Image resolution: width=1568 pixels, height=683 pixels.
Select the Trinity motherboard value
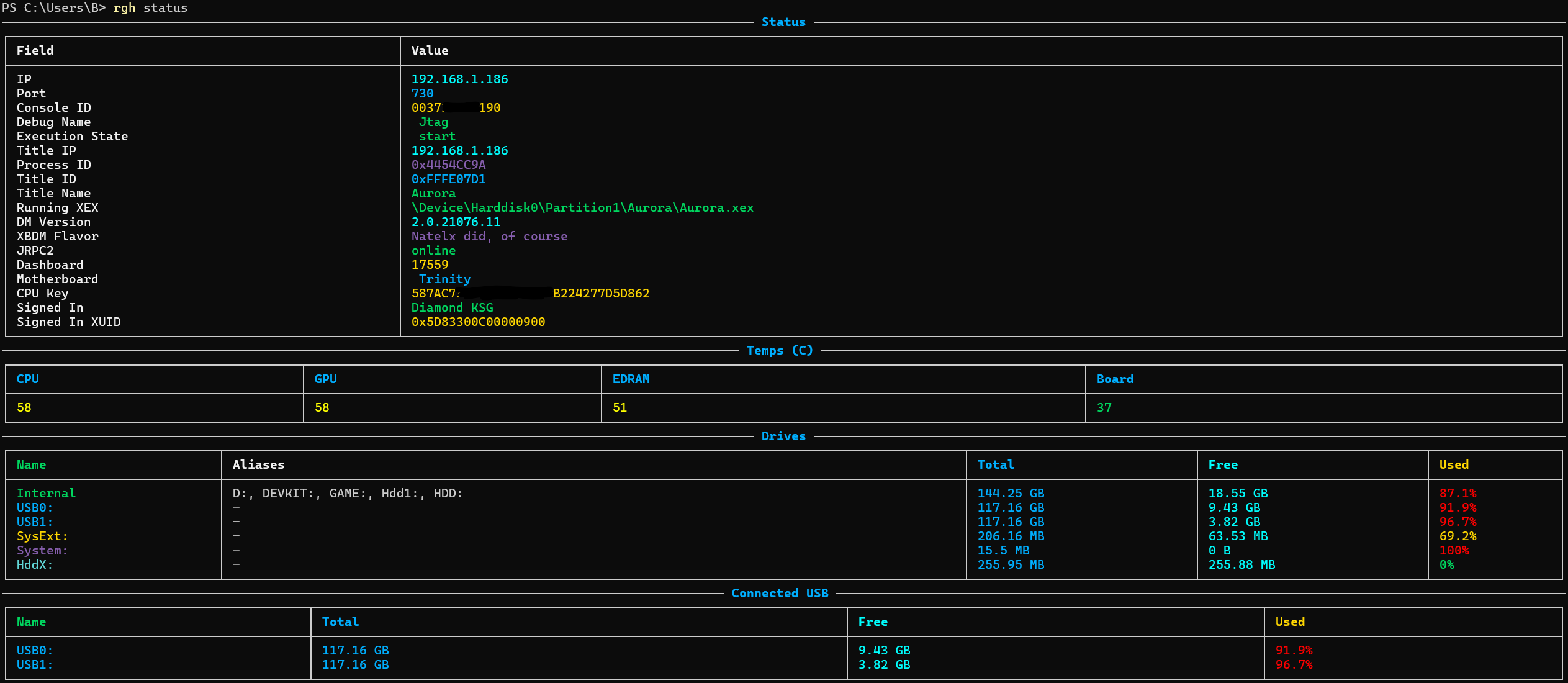[444, 279]
